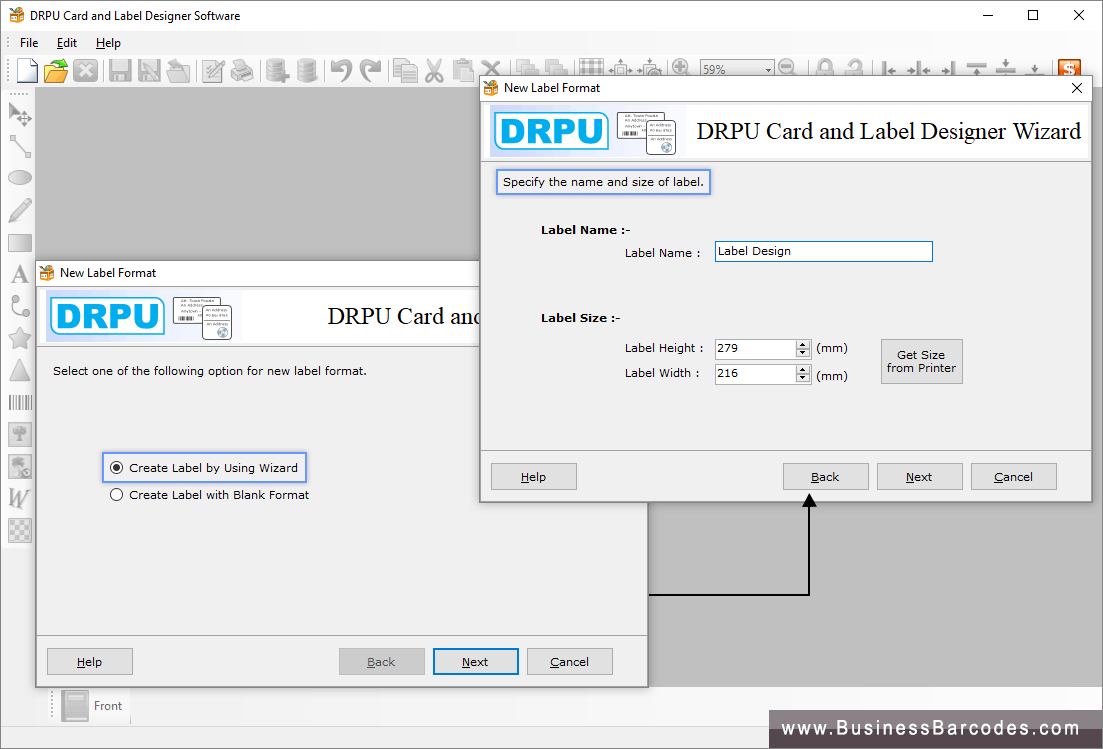Click the orange dollar sign icon

(1069, 68)
